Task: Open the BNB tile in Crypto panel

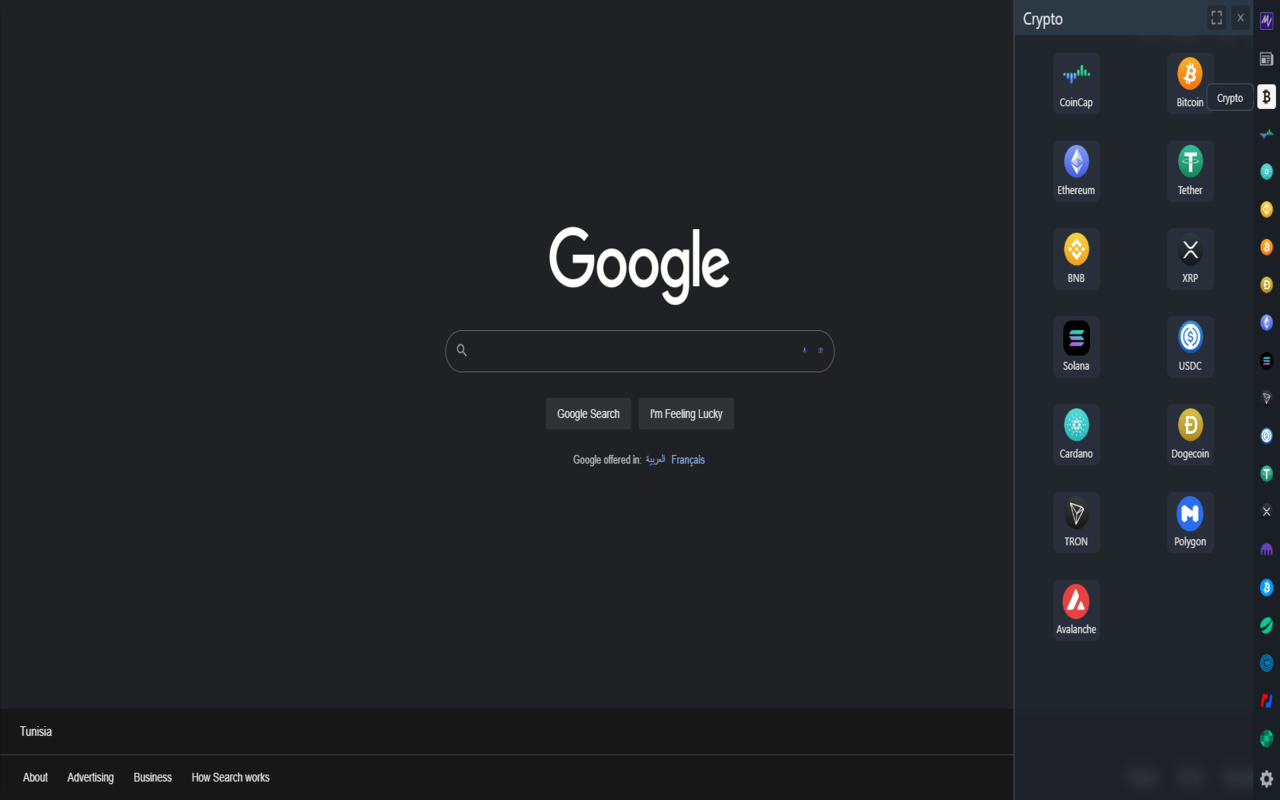Action: pos(1076,259)
